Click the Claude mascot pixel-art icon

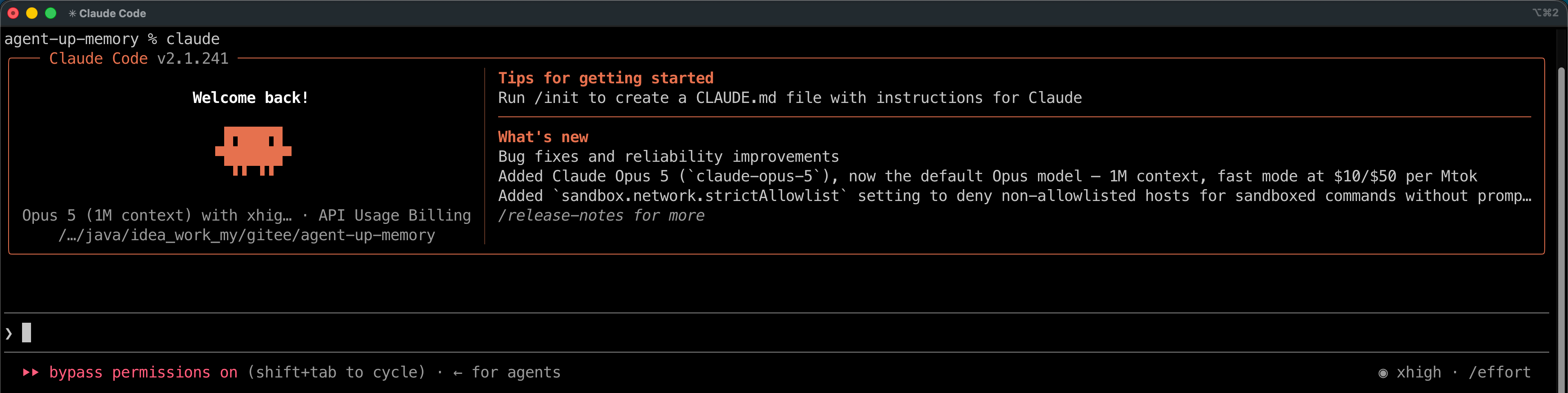tap(253, 150)
